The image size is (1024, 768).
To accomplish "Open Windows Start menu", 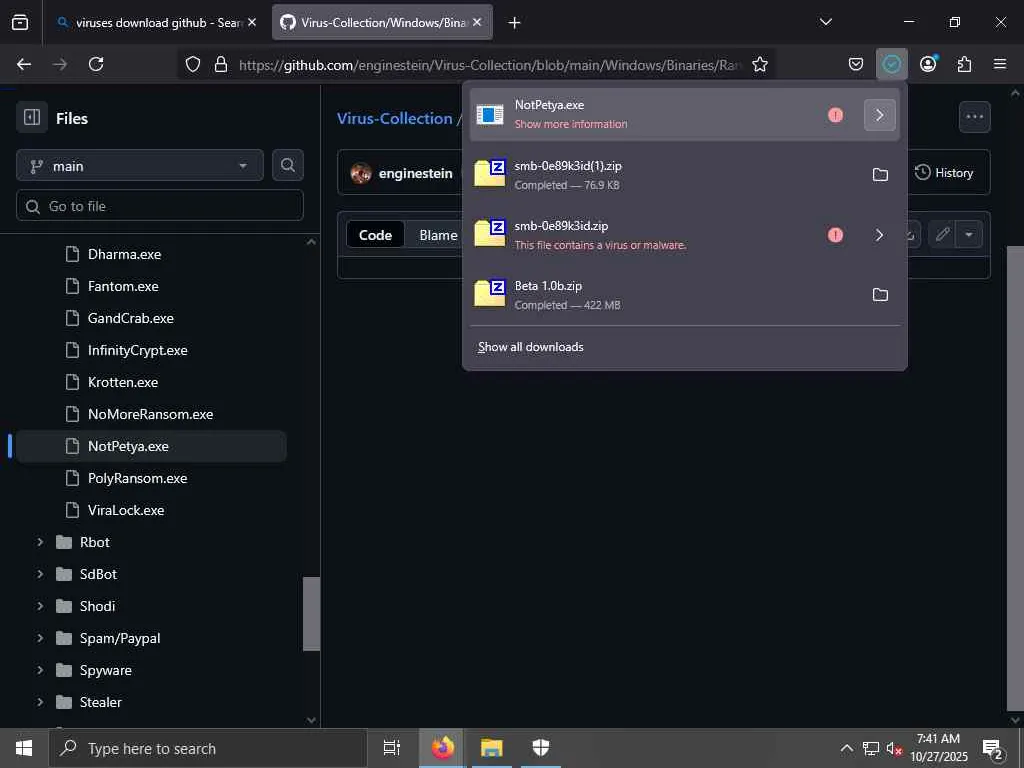I will (x=24, y=748).
